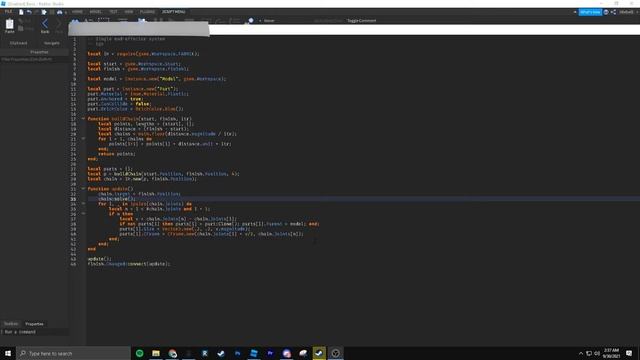This screenshot has width=640, height=360.
Task: Click the taskbar clock and date
Action: [x=611, y=353]
